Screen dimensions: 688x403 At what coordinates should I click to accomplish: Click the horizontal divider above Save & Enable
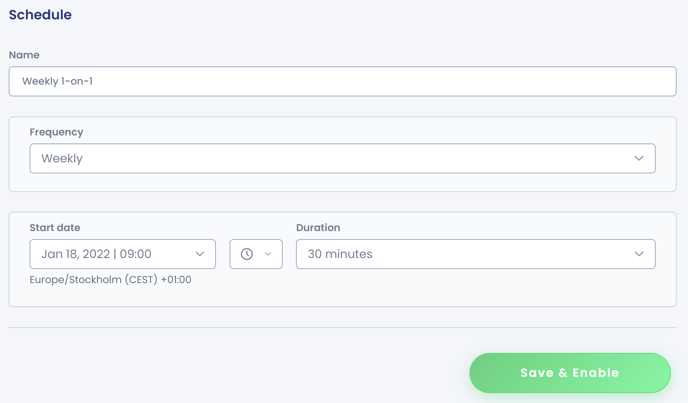point(342,327)
